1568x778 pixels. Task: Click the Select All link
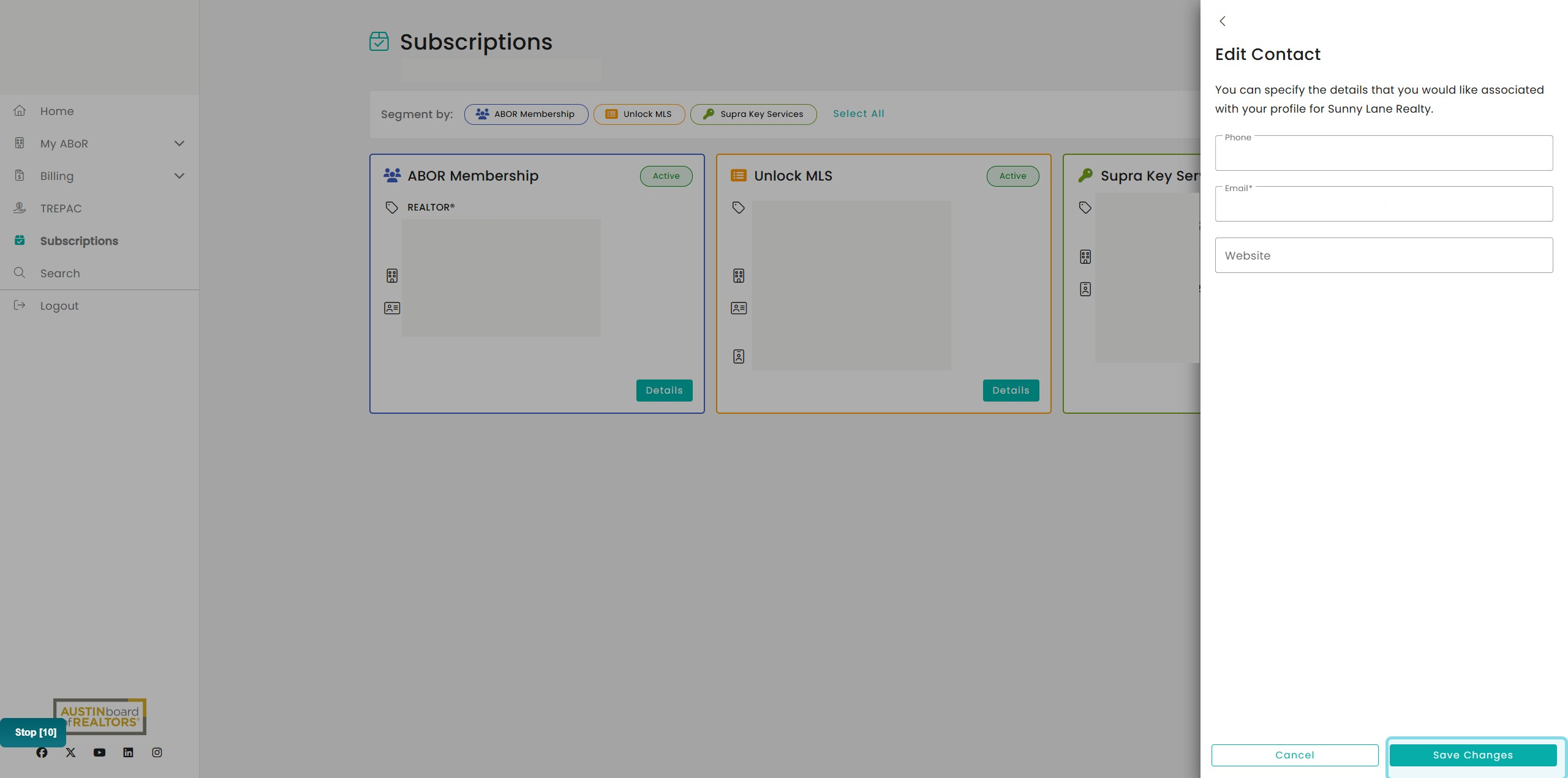pos(858,114)
